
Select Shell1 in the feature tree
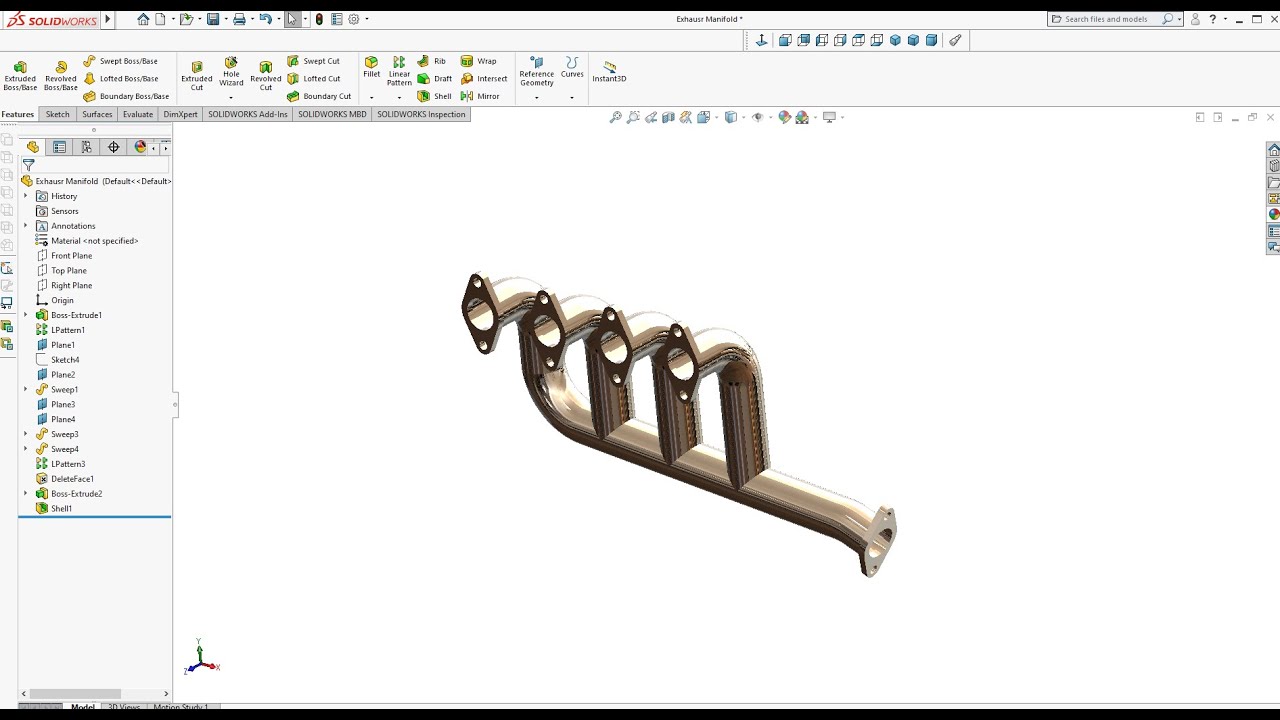pyautogui.click(x=54, y=508)
